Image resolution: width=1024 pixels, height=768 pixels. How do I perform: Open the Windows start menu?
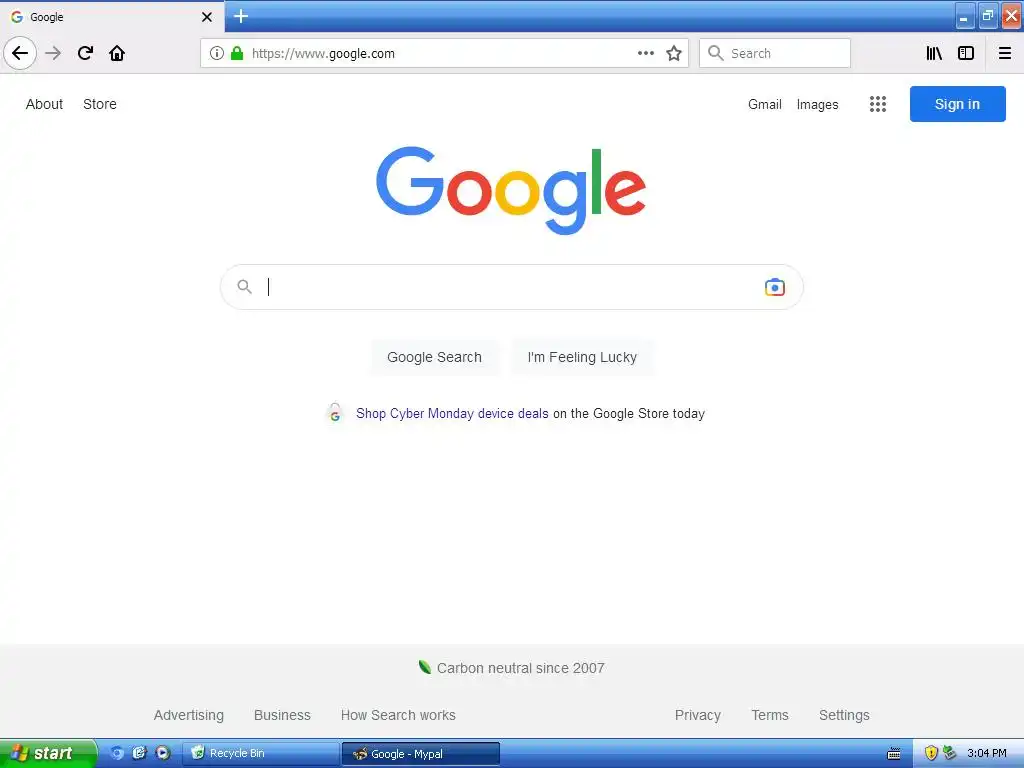coord(47,753)
